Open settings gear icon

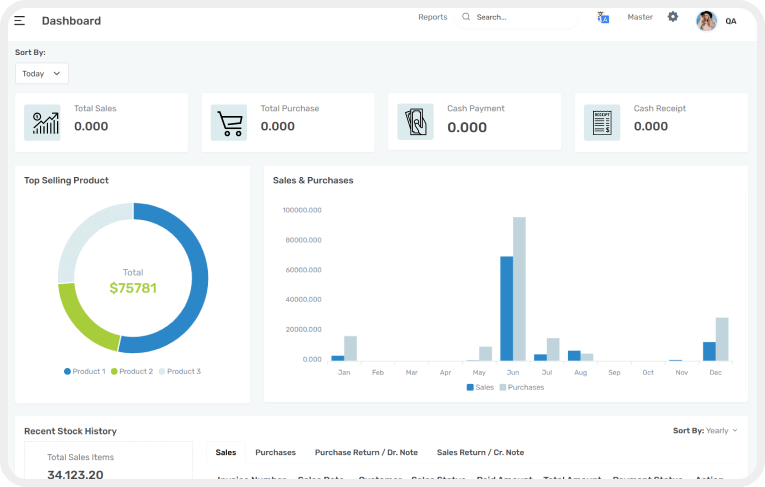pyautogui.click(x=673, y=17)
